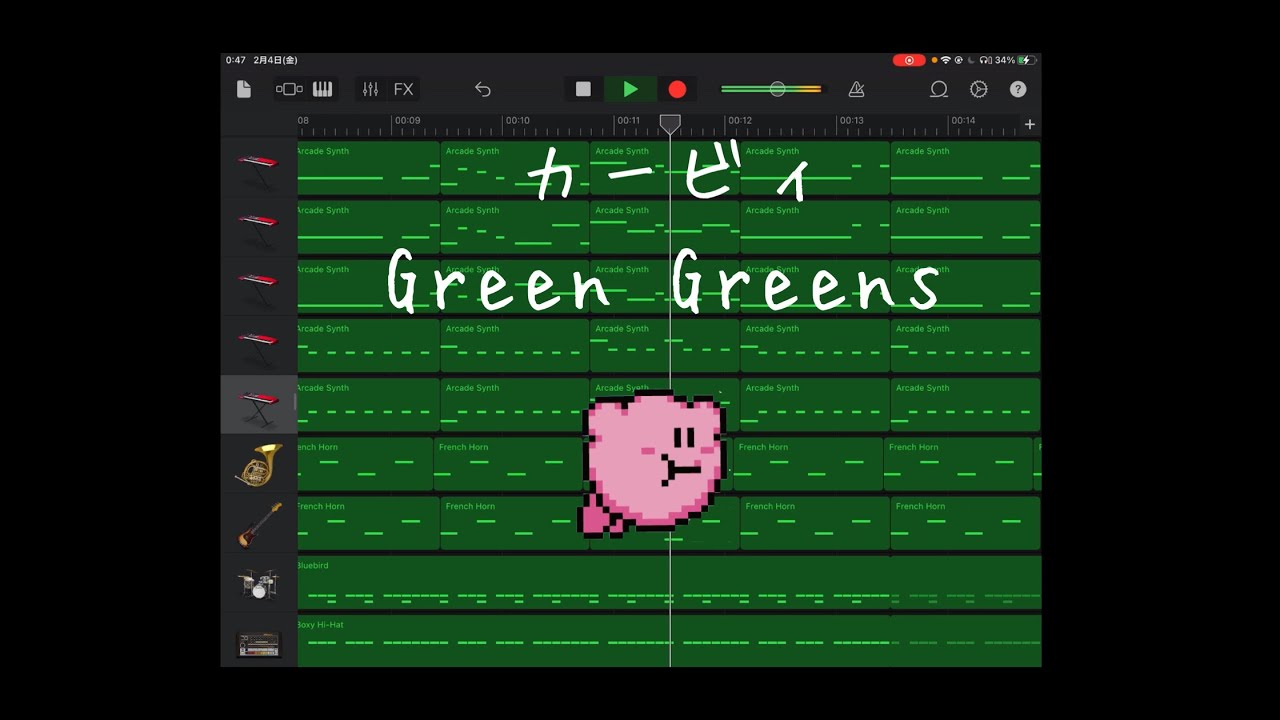The width and height of the screenshot is (1280, 720).
Task: Select drum machine track icon
Action: click(258, 644)
